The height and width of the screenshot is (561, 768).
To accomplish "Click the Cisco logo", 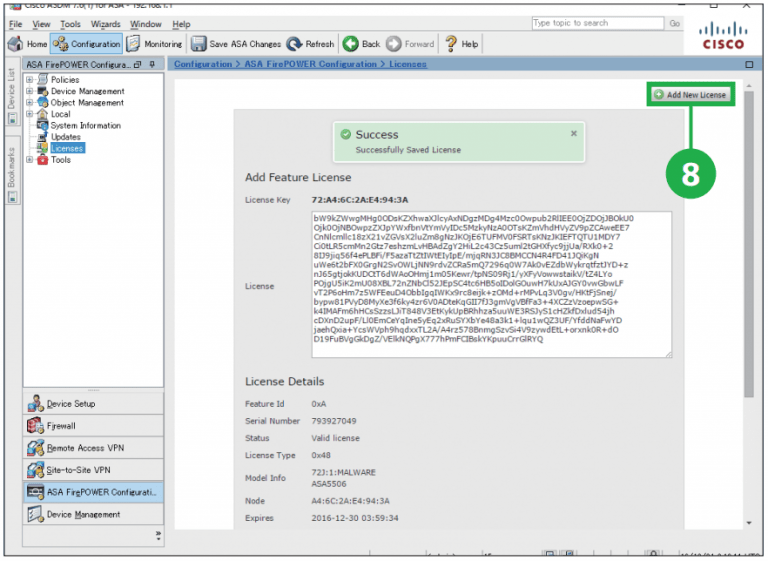I will pyautogui.click(x=723, y=36).
